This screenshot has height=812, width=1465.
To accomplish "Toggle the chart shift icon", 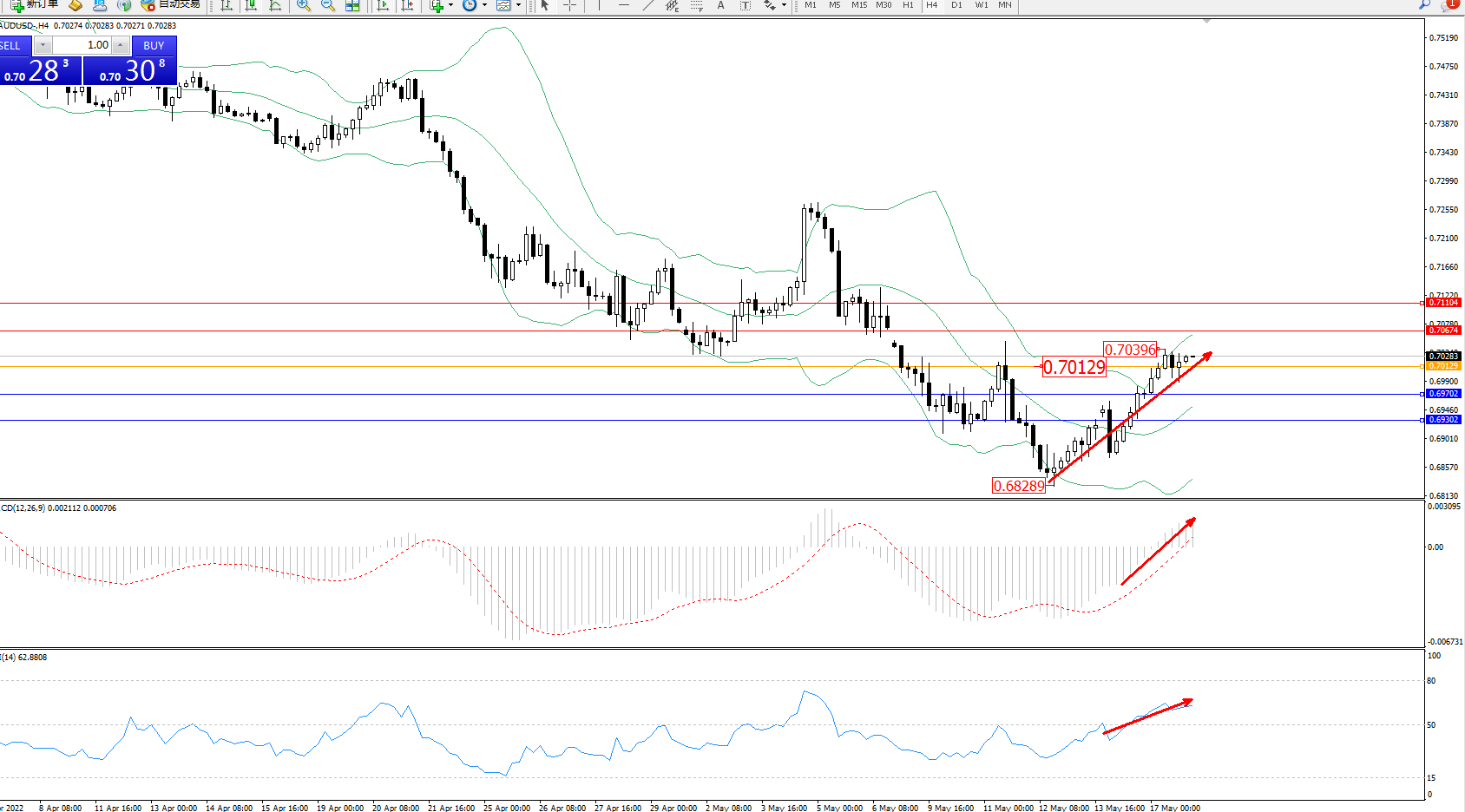I will click(x=407, y=5).
